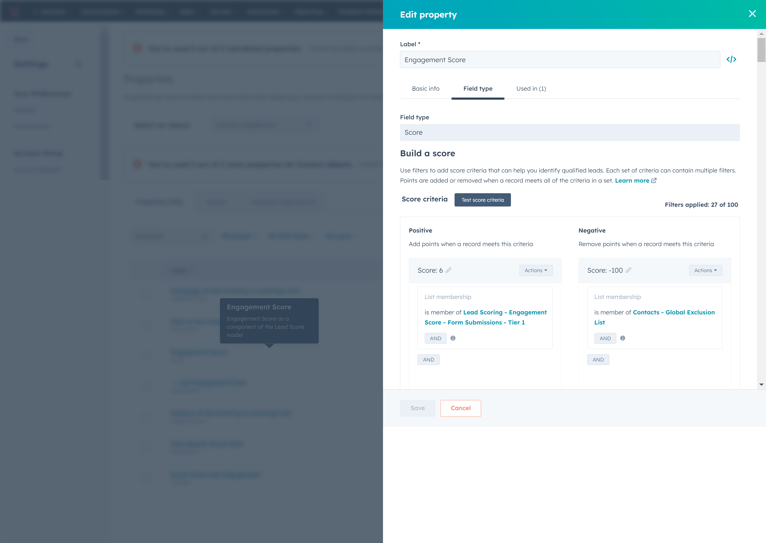Edit the Score: -100 pencil icon
Screen dimensions: 766x543
pyautogui.click(x=628, y=270)
